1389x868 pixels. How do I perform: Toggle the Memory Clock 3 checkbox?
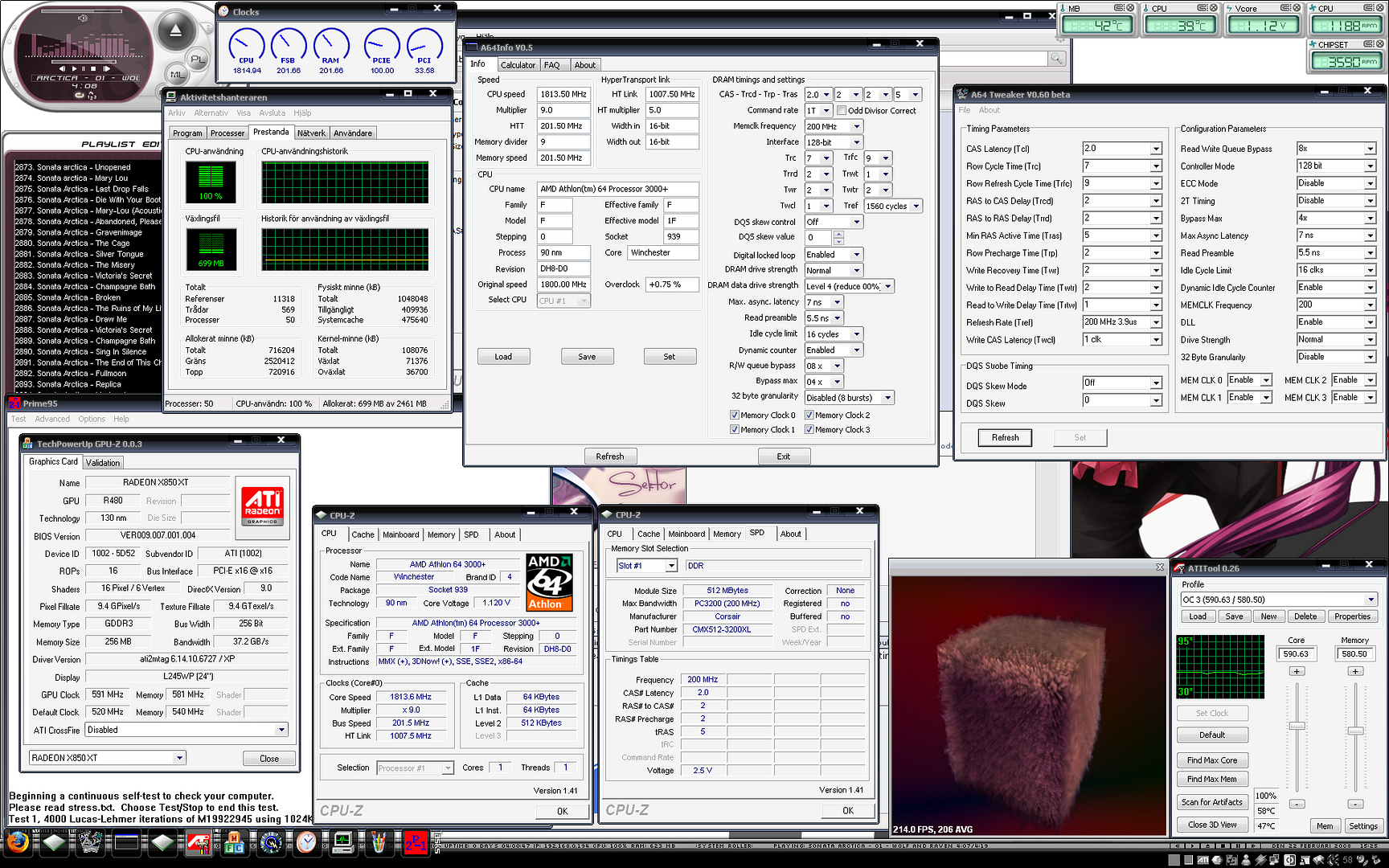pos(809,430)
